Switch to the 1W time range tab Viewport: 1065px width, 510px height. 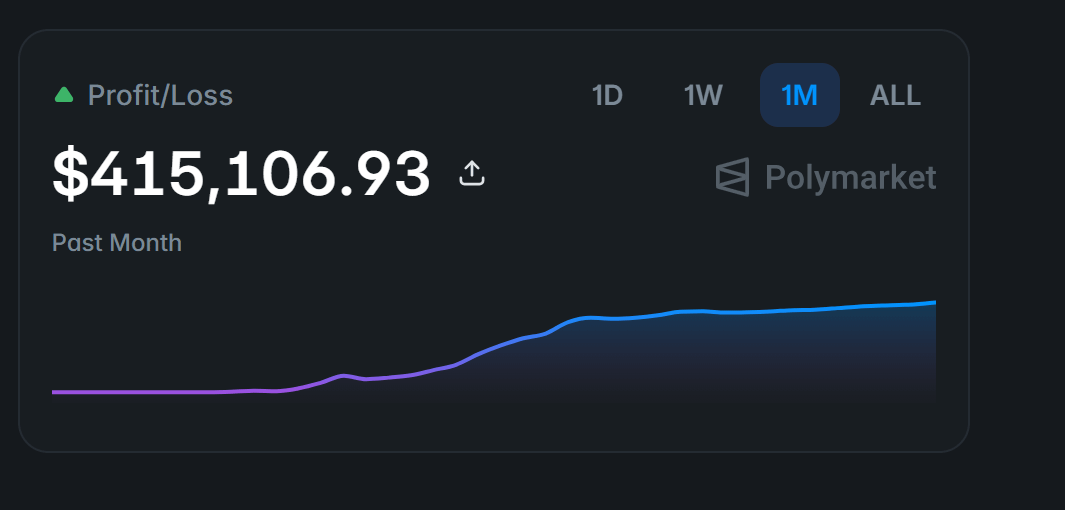pyautogui.click(x=703, y=96)
